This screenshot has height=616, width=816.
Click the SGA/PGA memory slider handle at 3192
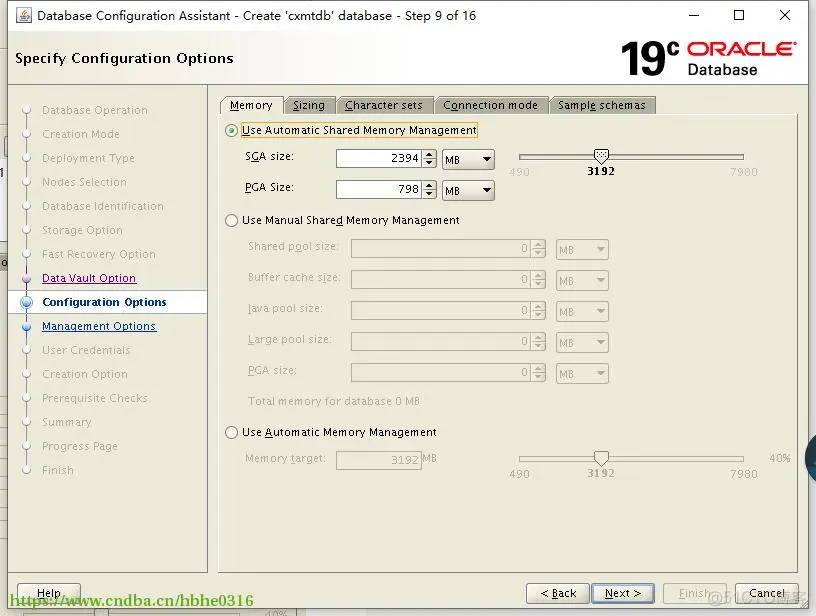(x=601, y=156)
